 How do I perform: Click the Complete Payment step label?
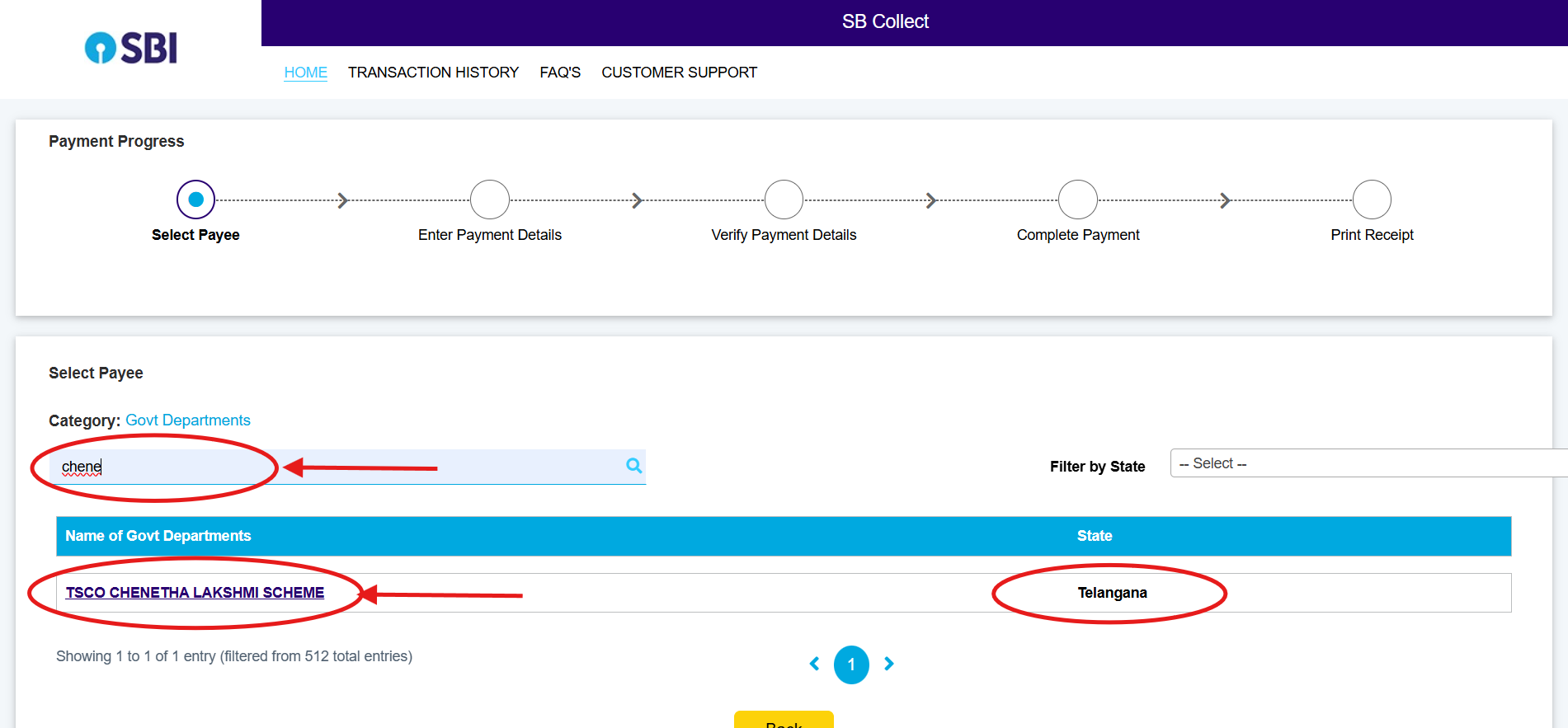pos(1078,235)
